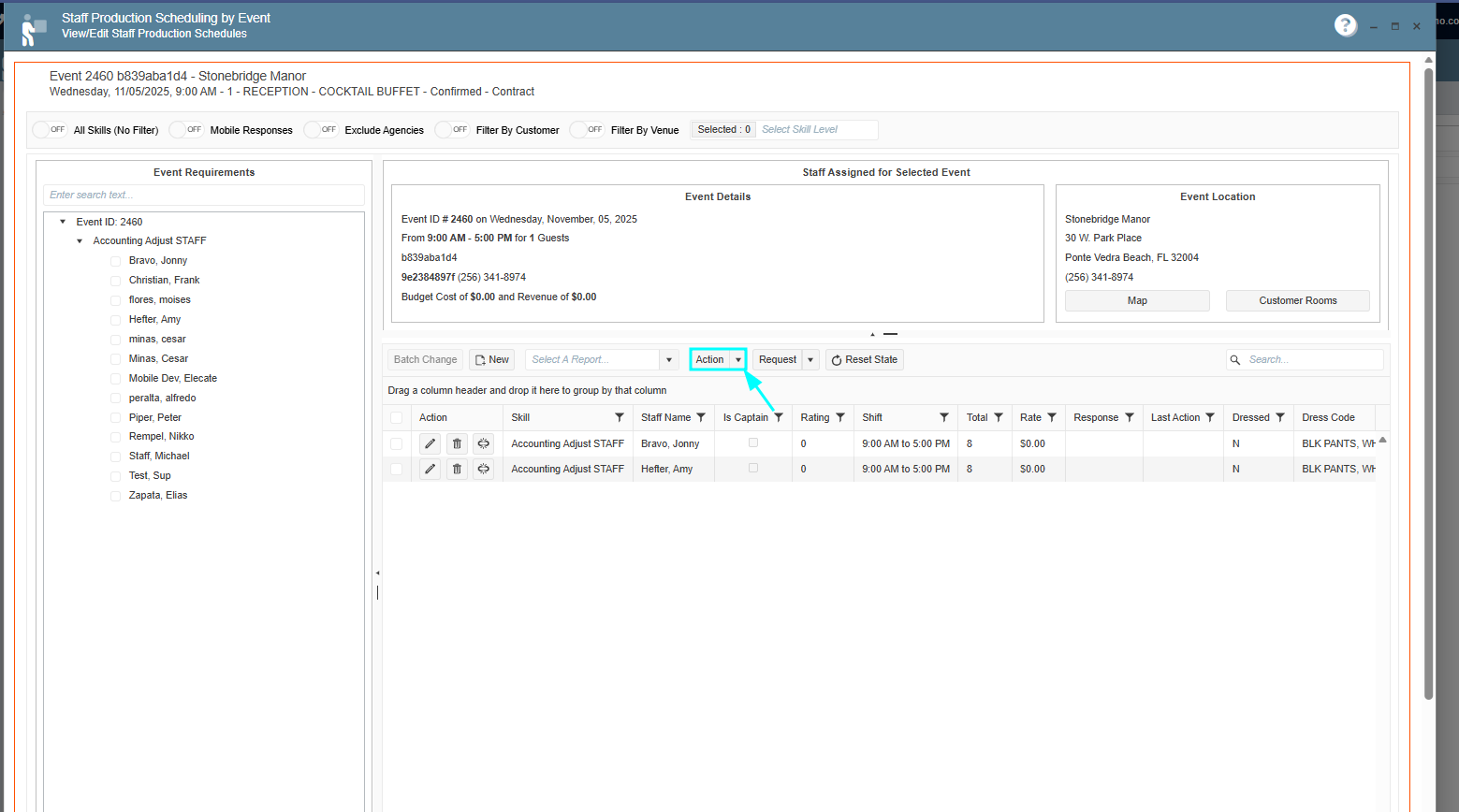Viewport: 1459px width, 812px height.
Task: Click the Customer Rooms button
Action: (x=1297, y=300)
